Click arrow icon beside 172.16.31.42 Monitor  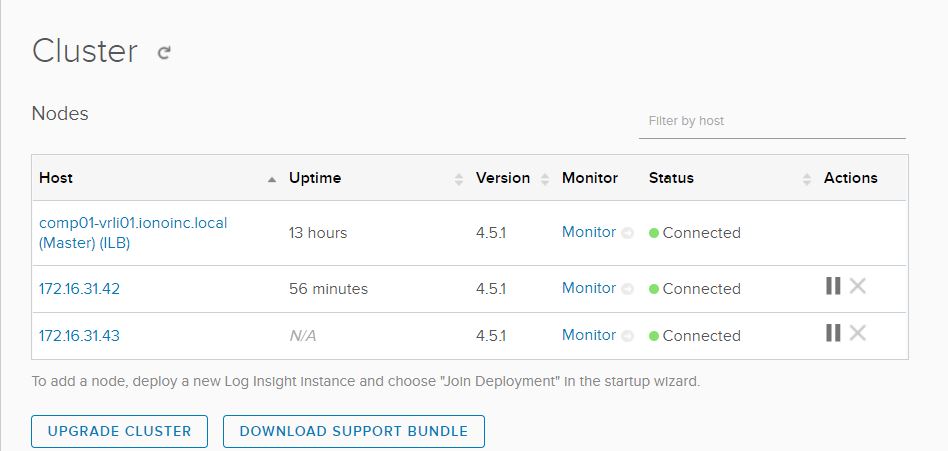point(628,289)
